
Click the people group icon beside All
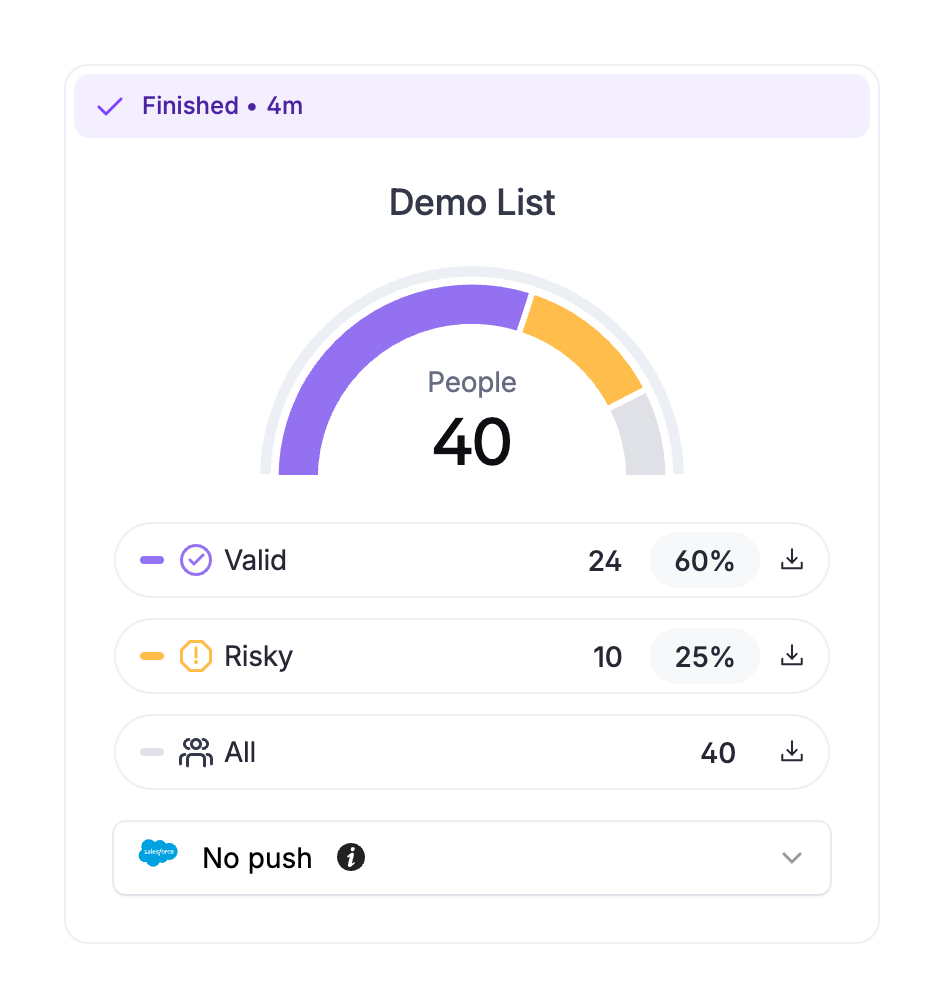click(x=196, y=752)
